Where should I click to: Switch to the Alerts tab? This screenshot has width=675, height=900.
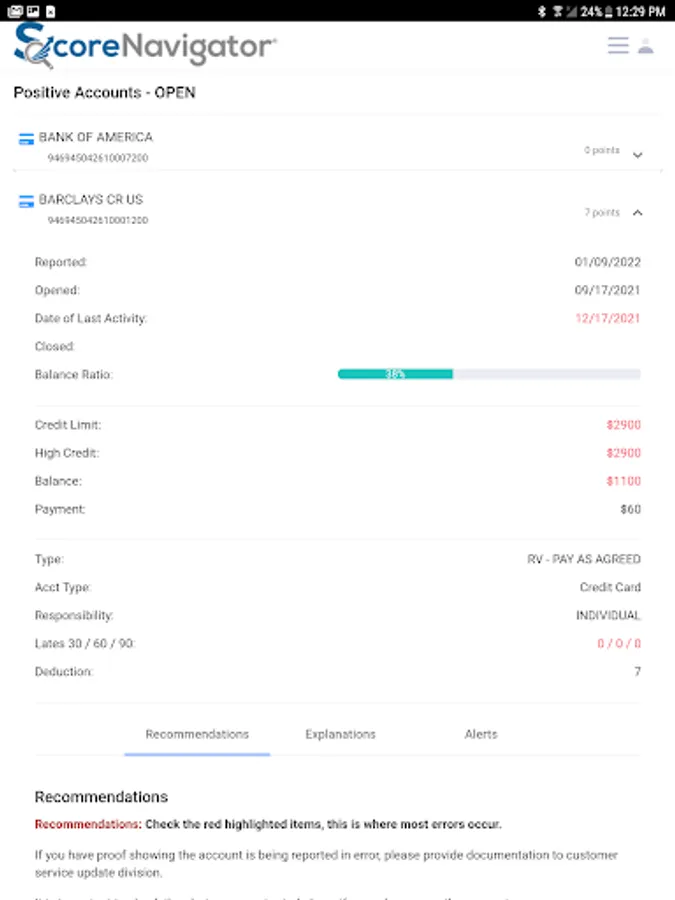point(481,734)
